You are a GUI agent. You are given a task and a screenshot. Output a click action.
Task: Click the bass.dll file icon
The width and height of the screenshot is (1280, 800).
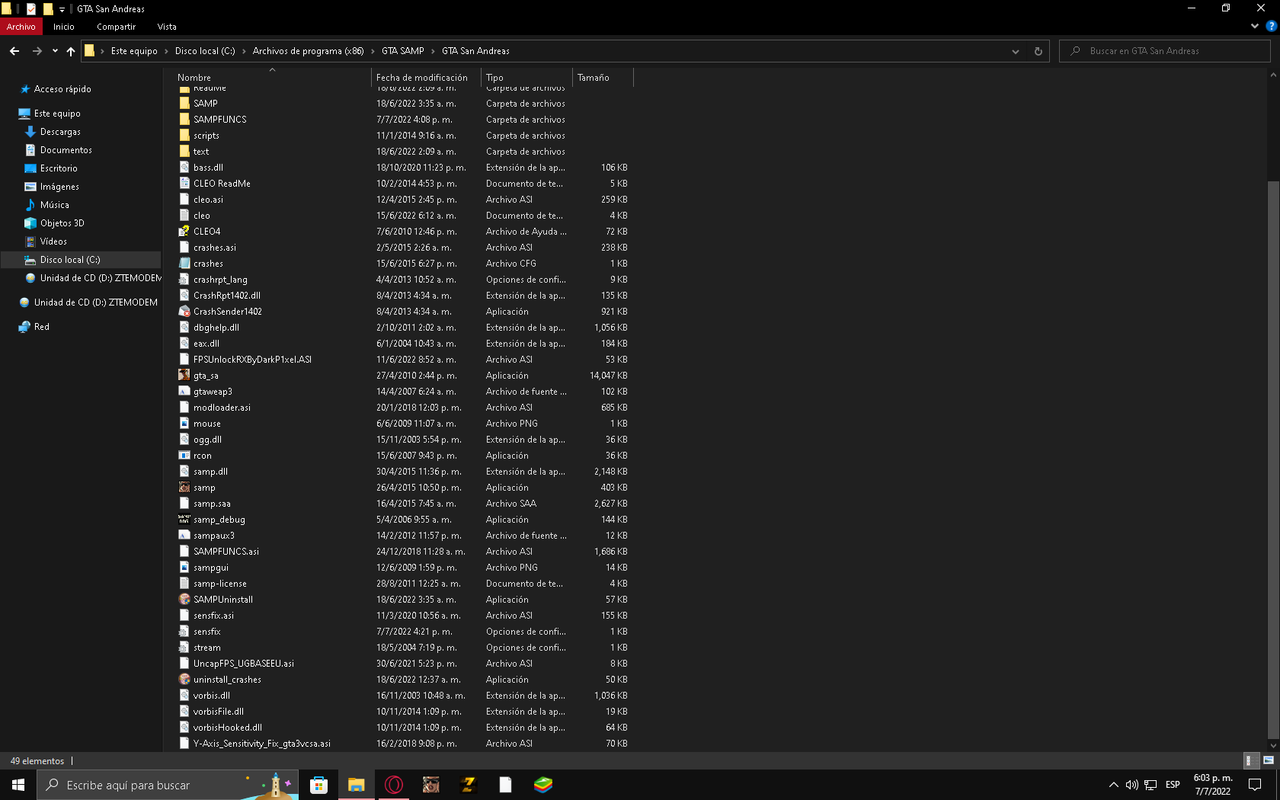pyautogui.click(x=184, y=167)
